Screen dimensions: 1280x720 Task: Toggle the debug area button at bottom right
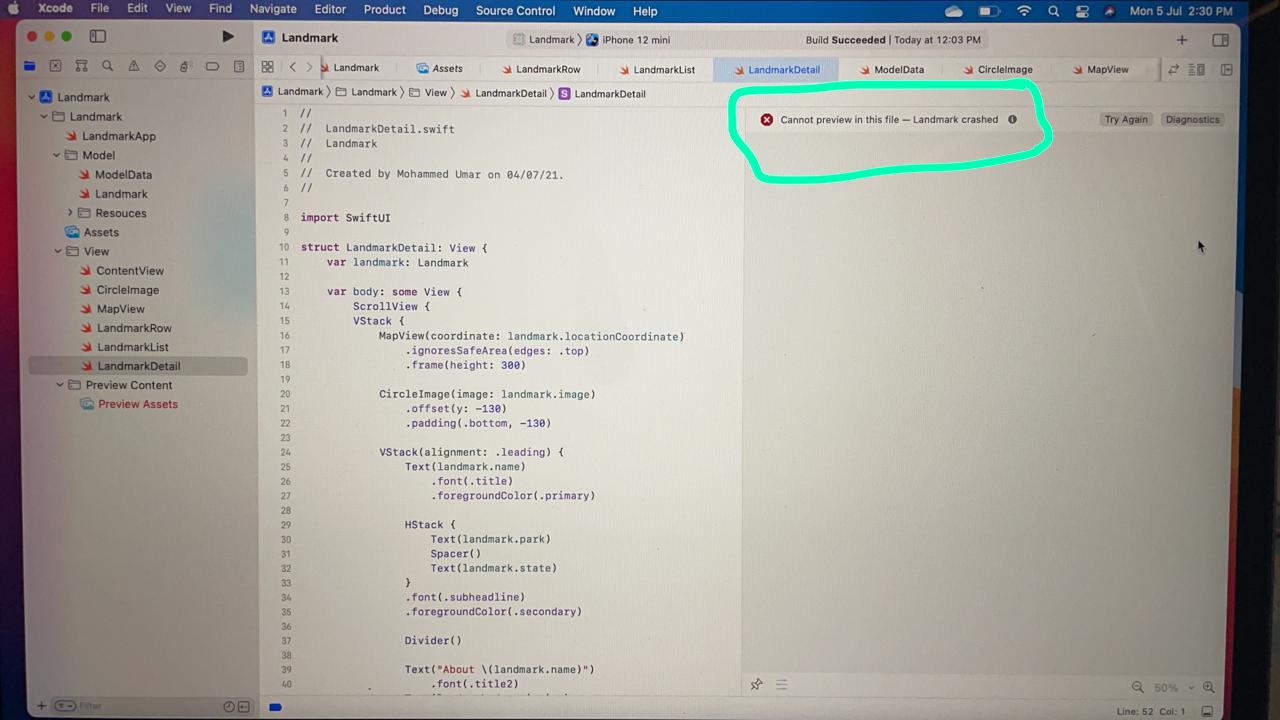[x=1207, y=712]
